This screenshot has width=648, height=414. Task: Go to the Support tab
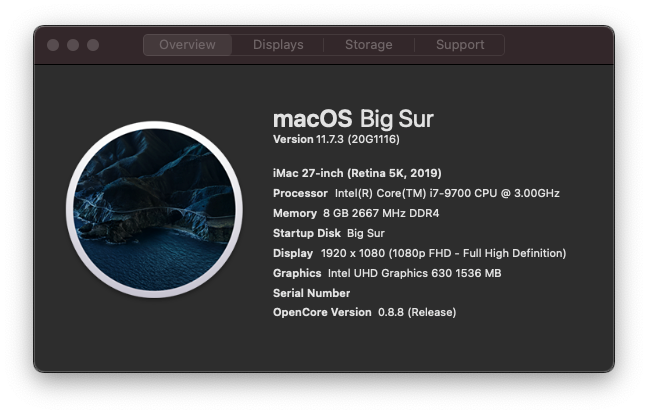(460, 45)
